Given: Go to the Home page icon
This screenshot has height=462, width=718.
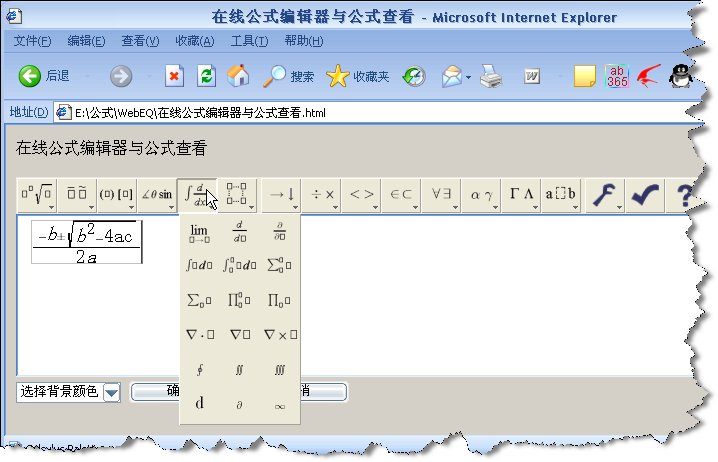Looking at the screenshot, I should [x=238, y=76].
